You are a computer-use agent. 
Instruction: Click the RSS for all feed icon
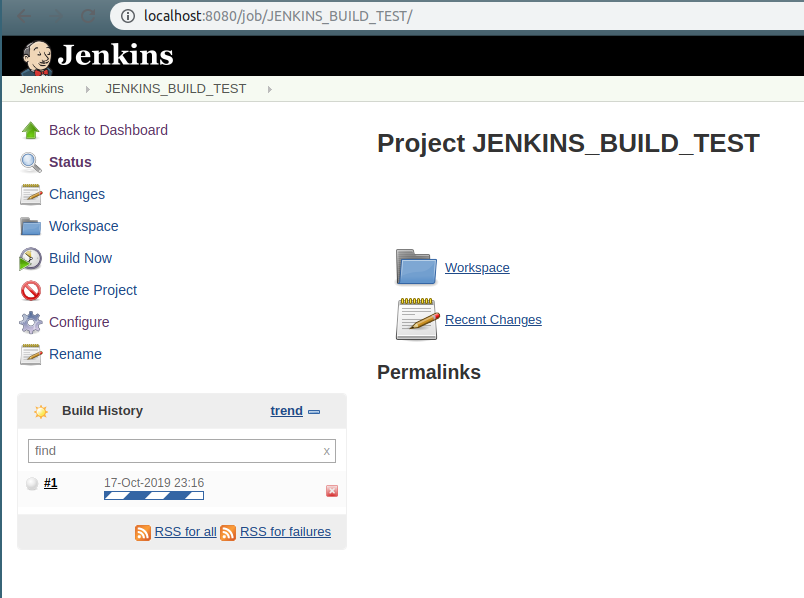coord(143,533)
